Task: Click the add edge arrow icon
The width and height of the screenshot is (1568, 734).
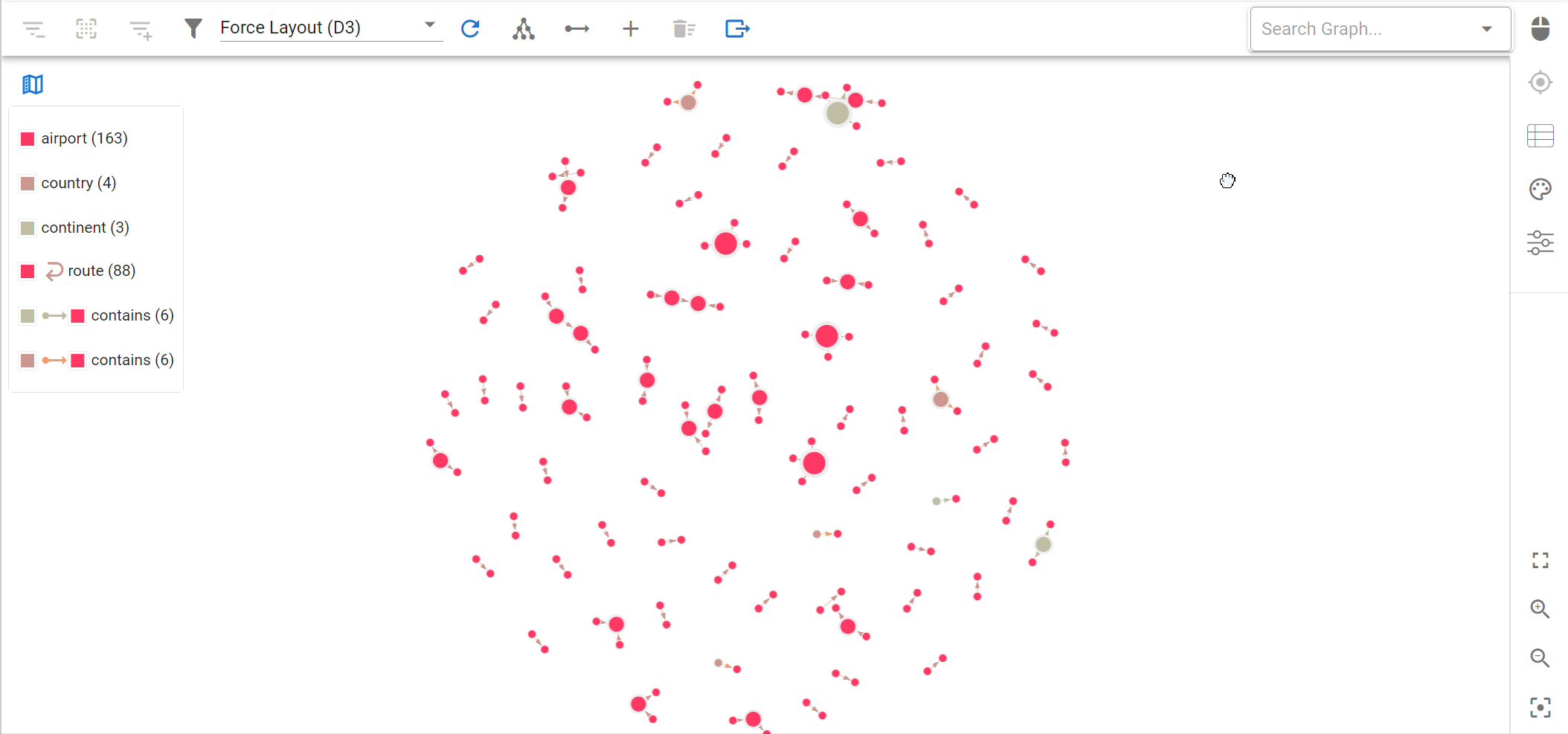Action: click(577, 29)
